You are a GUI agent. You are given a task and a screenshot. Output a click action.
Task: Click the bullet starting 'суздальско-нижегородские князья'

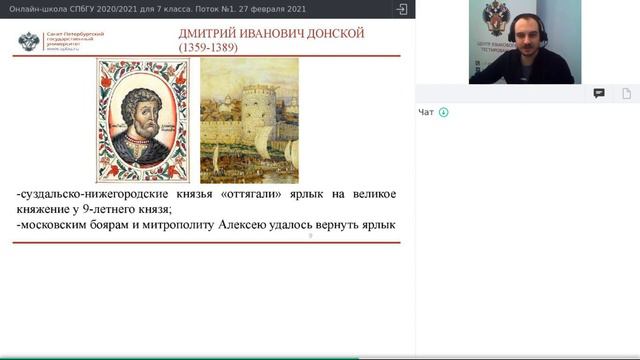(x=206, y=202)
